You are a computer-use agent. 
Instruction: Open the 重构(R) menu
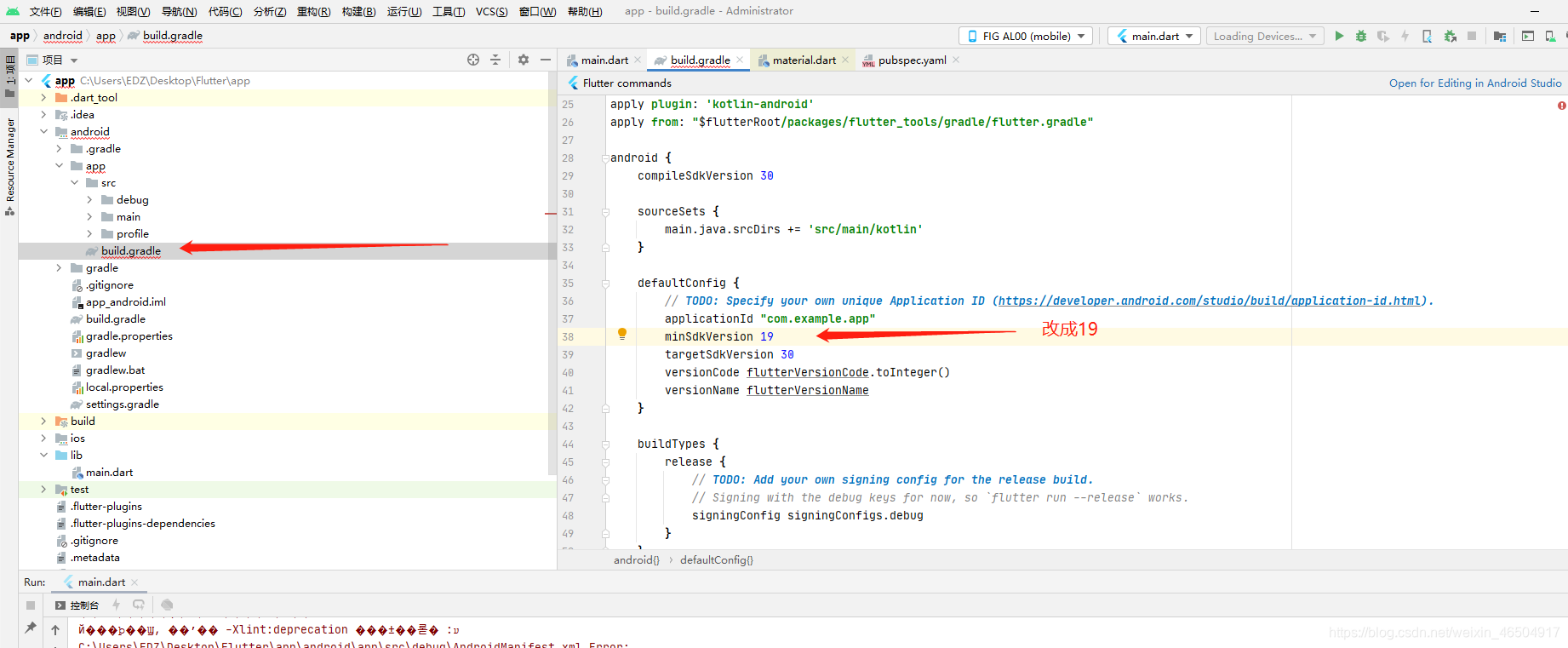(313, 11)
